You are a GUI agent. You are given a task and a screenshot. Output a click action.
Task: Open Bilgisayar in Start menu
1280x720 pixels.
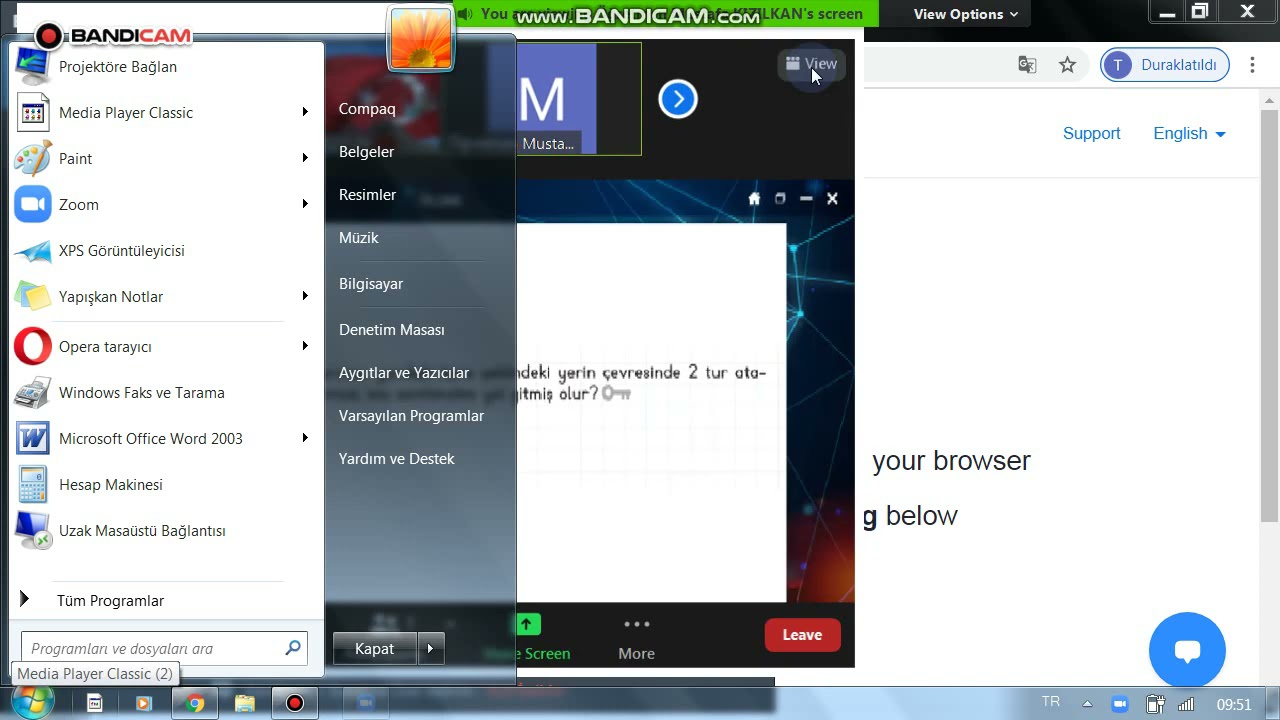point(371,284)
